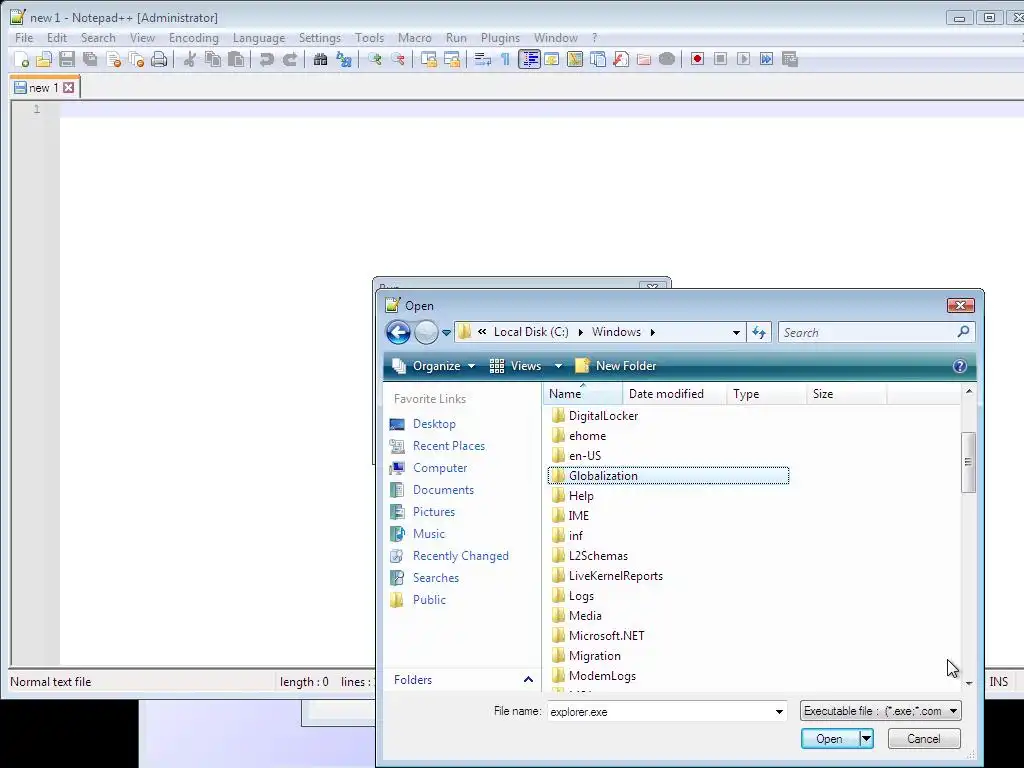The height and width of the screenshot is (768, 1024).
Task: Go back in the Open dialog
Action: pyautogui.click(x=398, y=332)
